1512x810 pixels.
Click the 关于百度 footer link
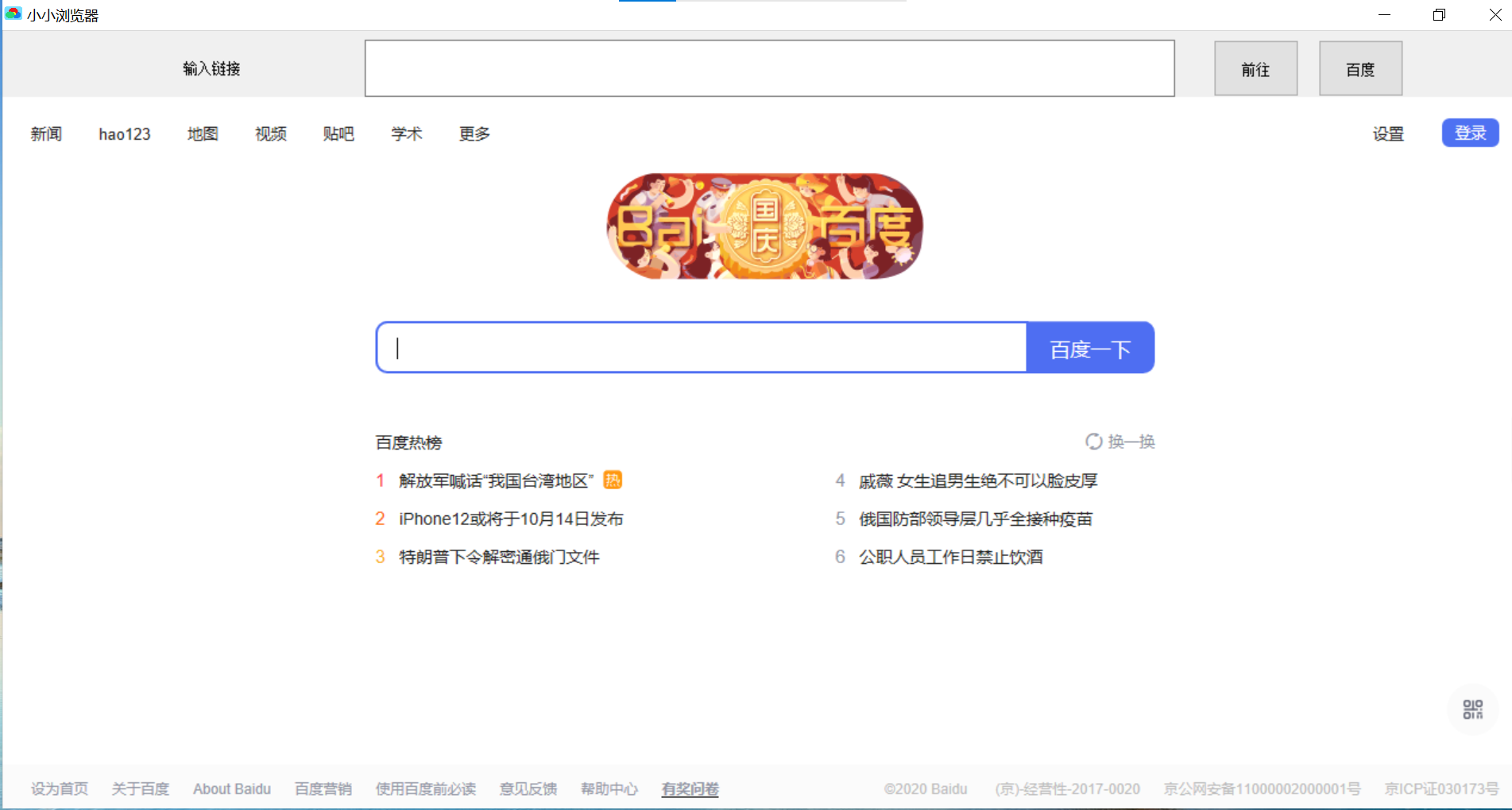[141, 789]
